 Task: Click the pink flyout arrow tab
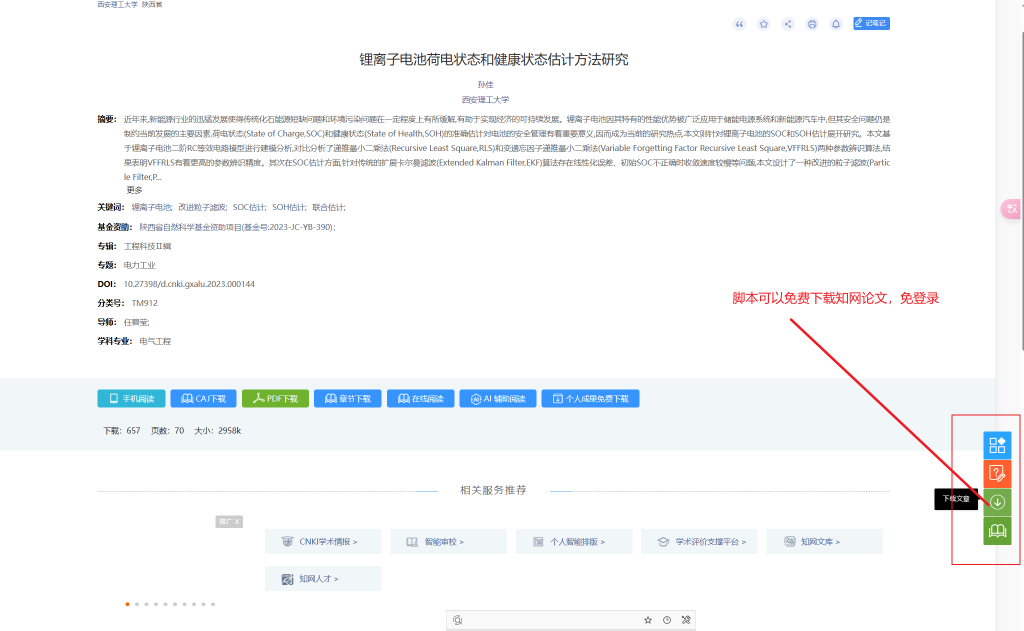[1012, 208]
